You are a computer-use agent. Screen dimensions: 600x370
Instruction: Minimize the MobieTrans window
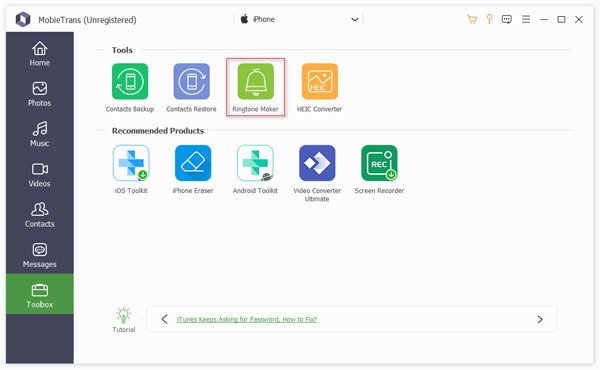(544, 19)
